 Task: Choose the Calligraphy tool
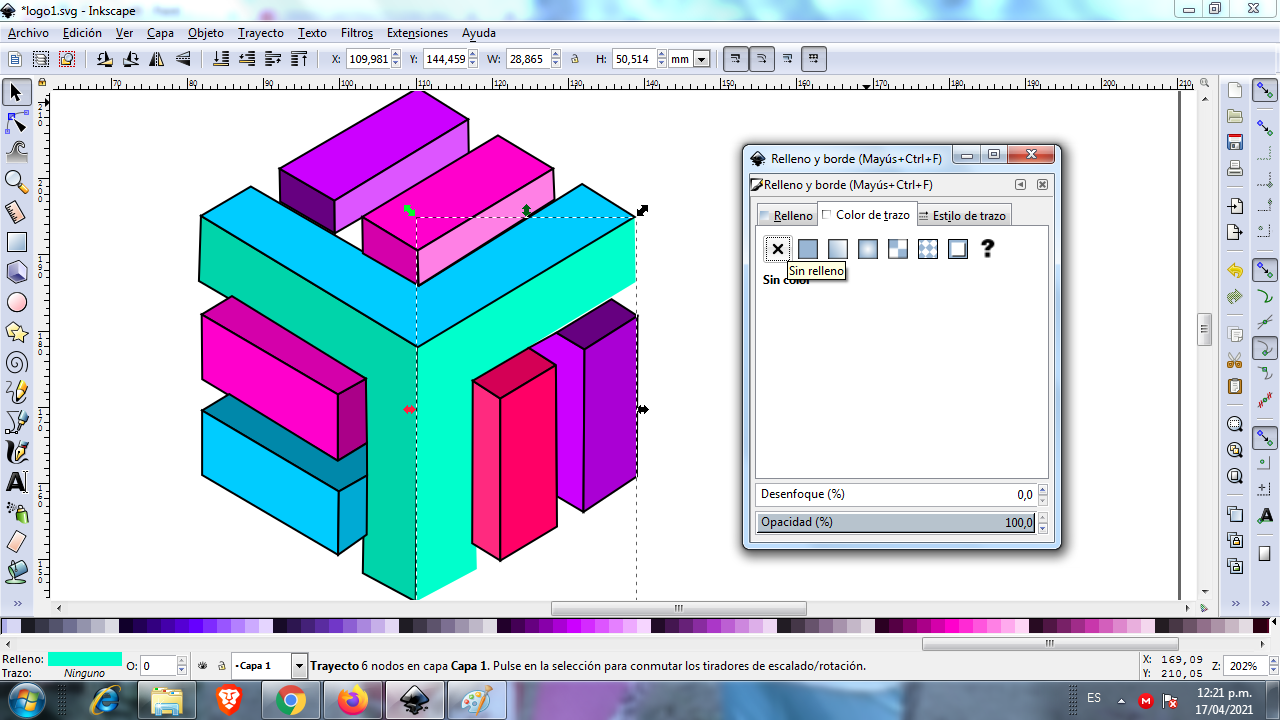click(x=16, y=452)
